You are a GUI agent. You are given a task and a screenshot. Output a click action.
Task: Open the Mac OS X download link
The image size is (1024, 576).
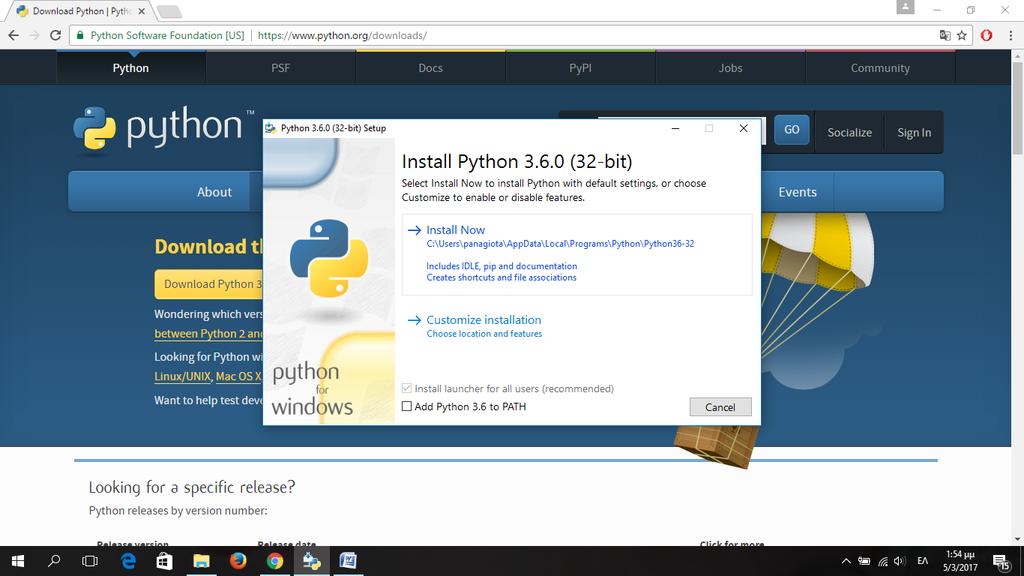238,376
